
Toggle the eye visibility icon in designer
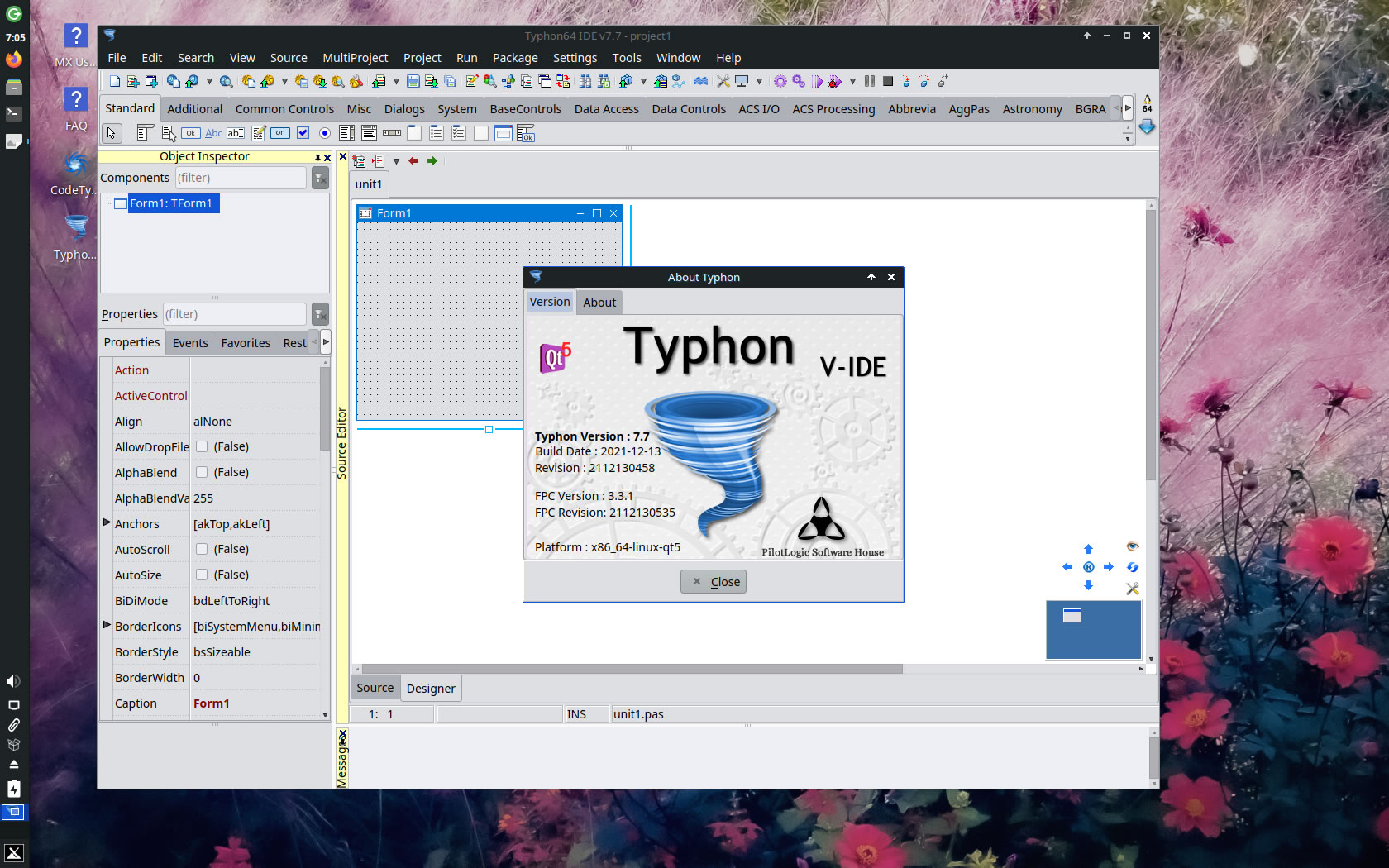click(1133, 546)
